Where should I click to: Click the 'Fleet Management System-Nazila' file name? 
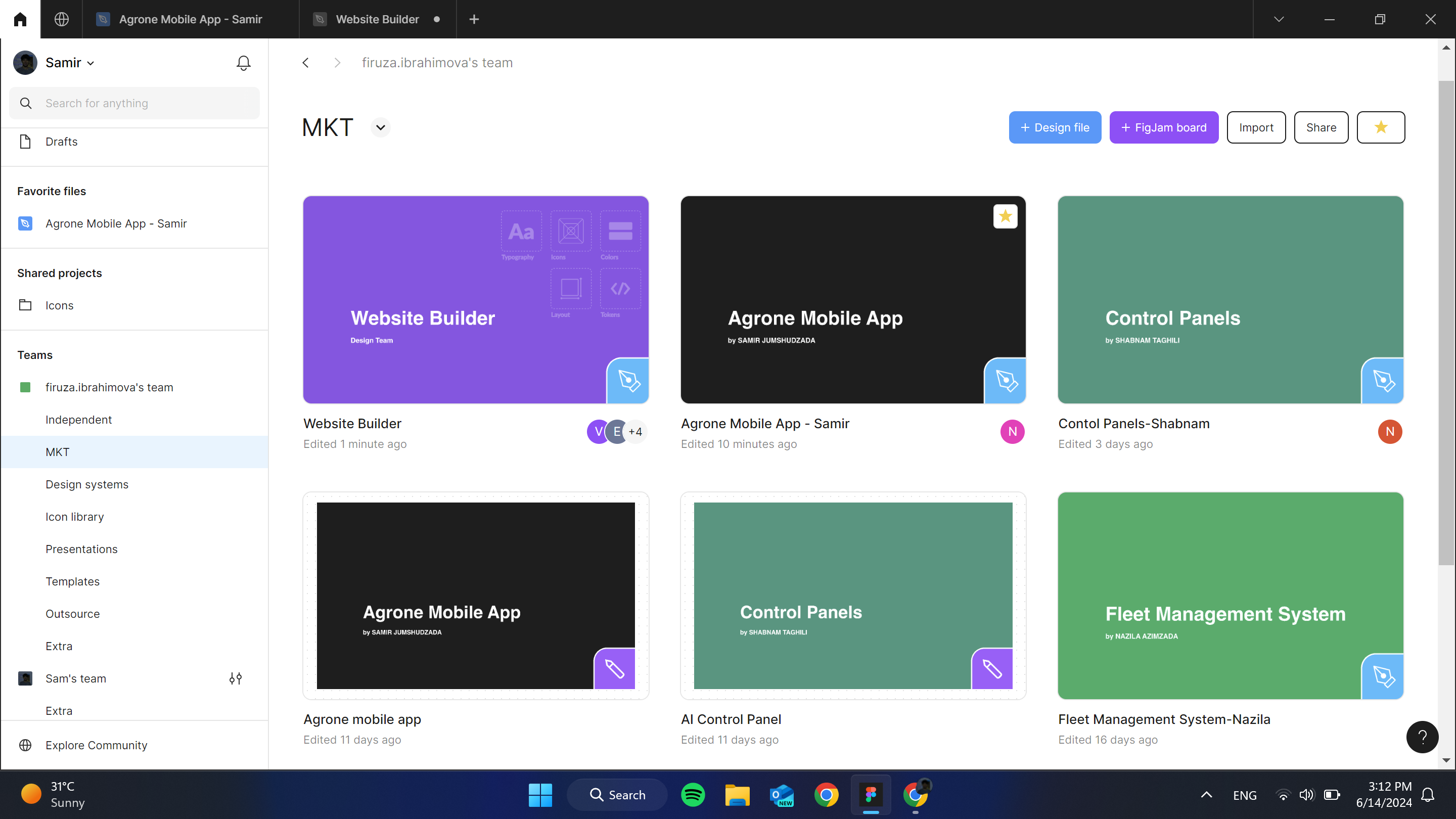(1164, 719)
